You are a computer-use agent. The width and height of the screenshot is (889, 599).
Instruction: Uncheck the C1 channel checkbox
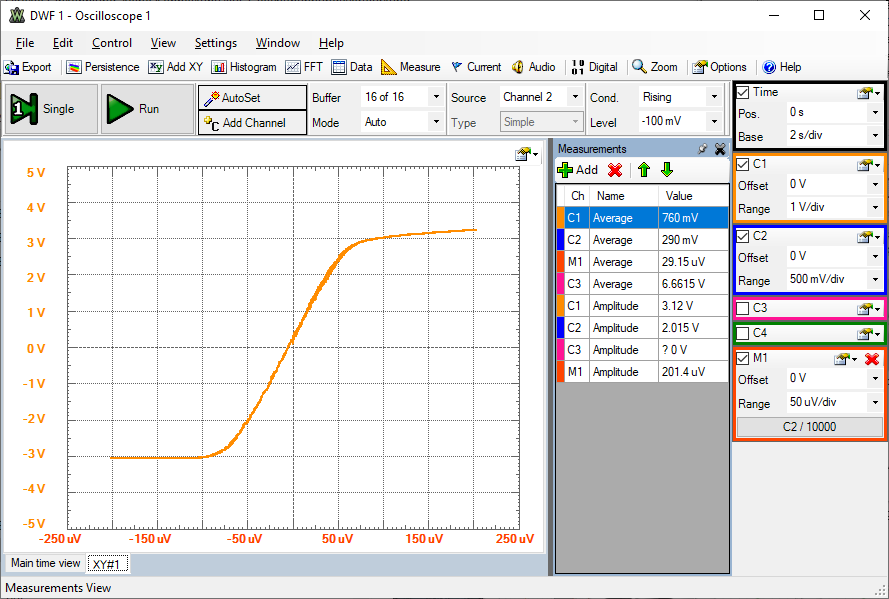pos(743,164)
